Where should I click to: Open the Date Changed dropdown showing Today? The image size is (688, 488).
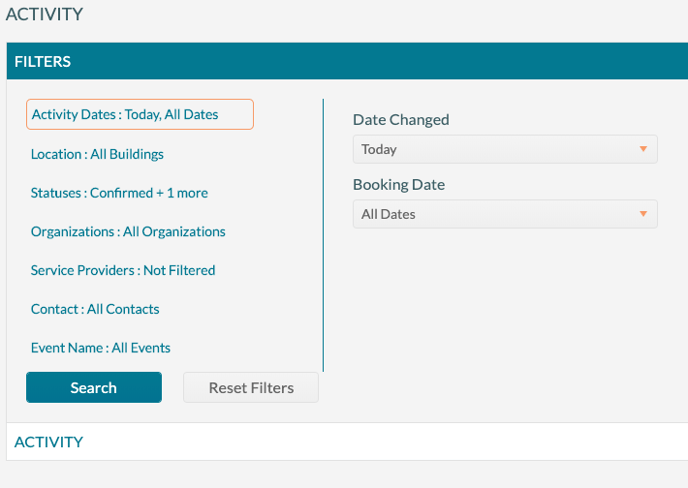(505, 149)
